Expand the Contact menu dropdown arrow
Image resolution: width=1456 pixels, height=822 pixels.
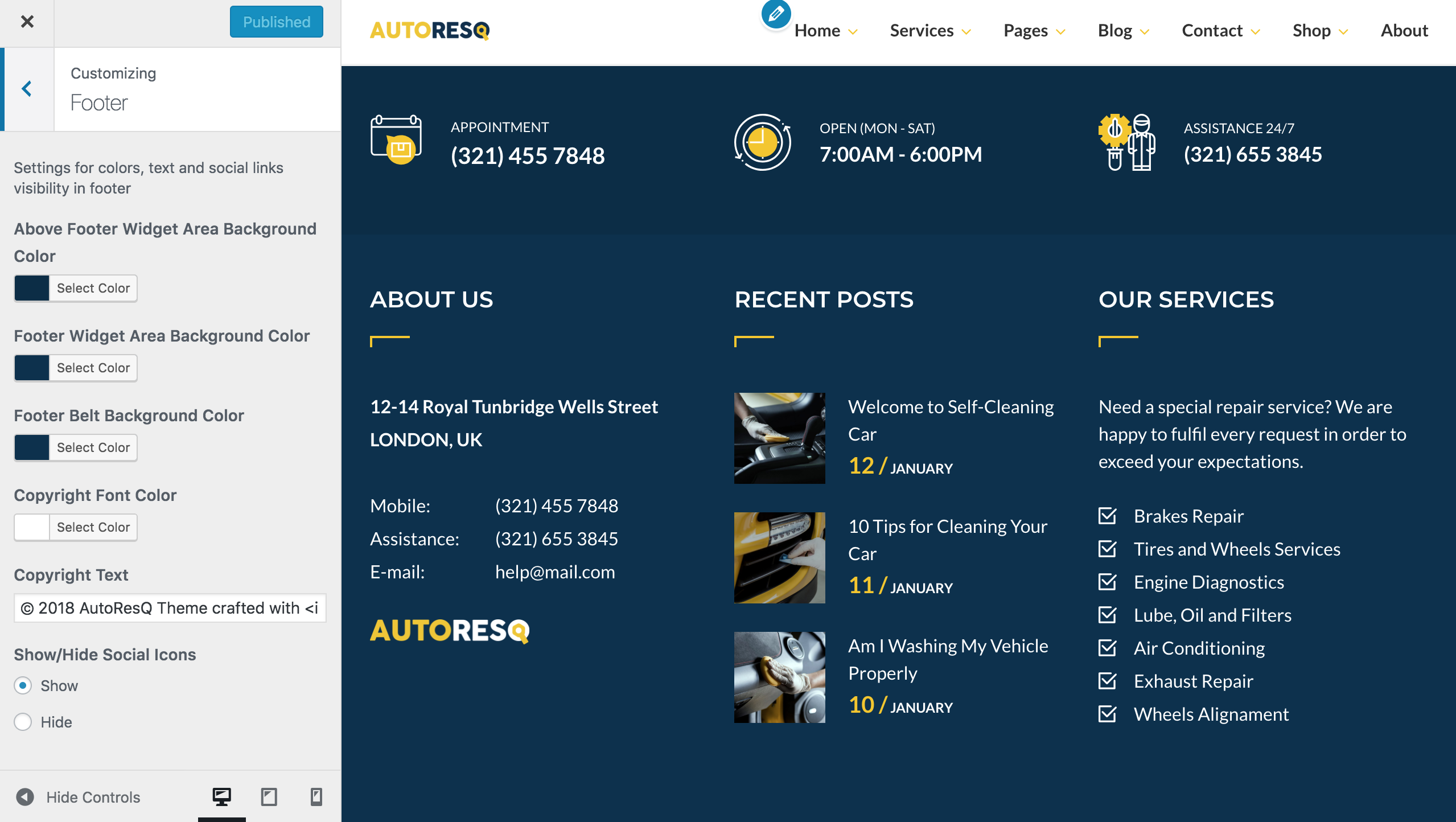tap(1255, 32)
